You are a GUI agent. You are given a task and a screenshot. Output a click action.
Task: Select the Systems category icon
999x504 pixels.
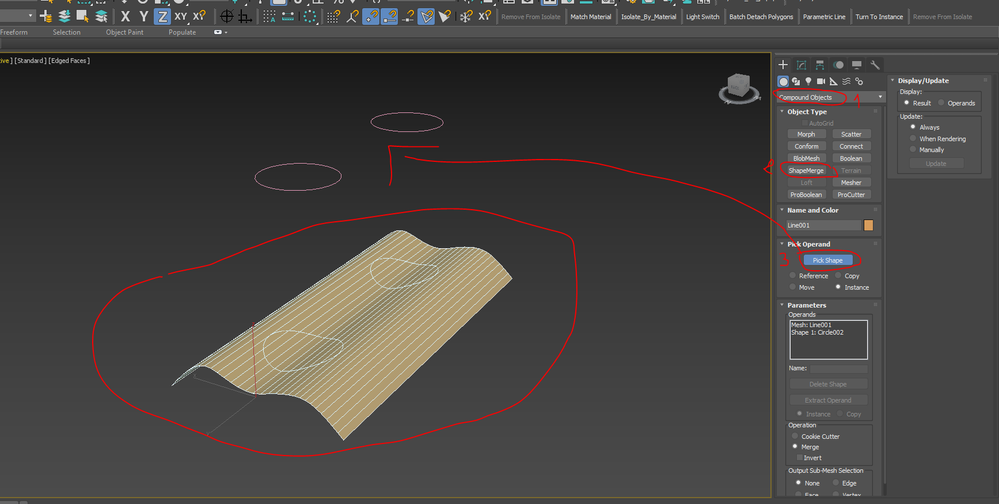tap(859, 82)
